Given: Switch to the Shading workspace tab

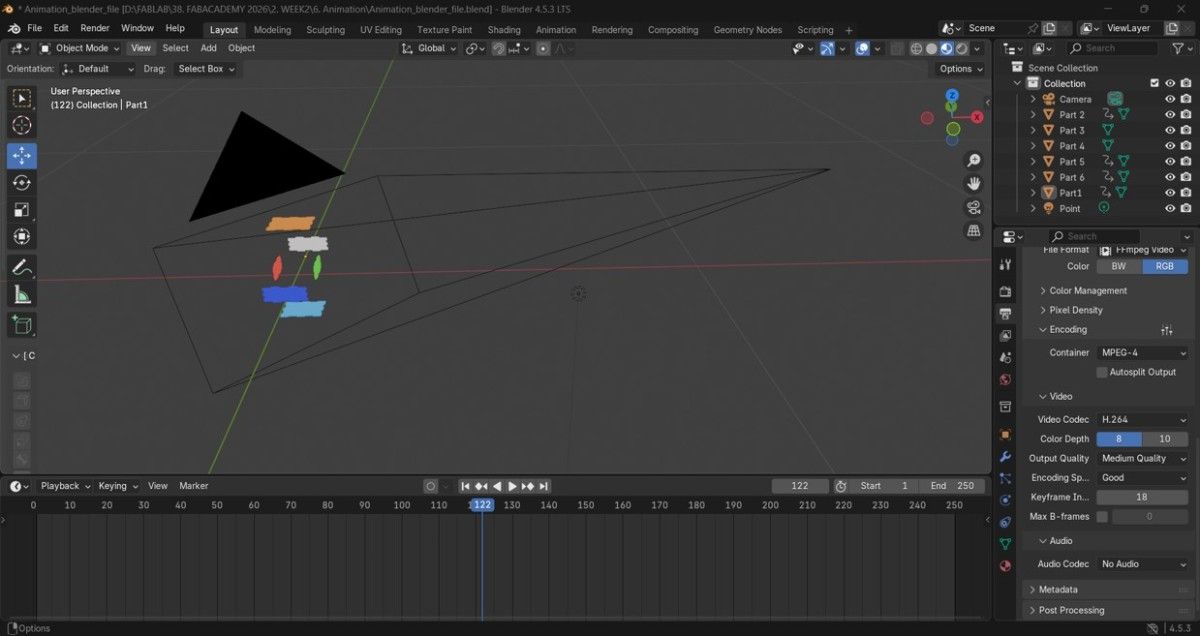Looking at the screenshot, I should (x=504, y=30).
